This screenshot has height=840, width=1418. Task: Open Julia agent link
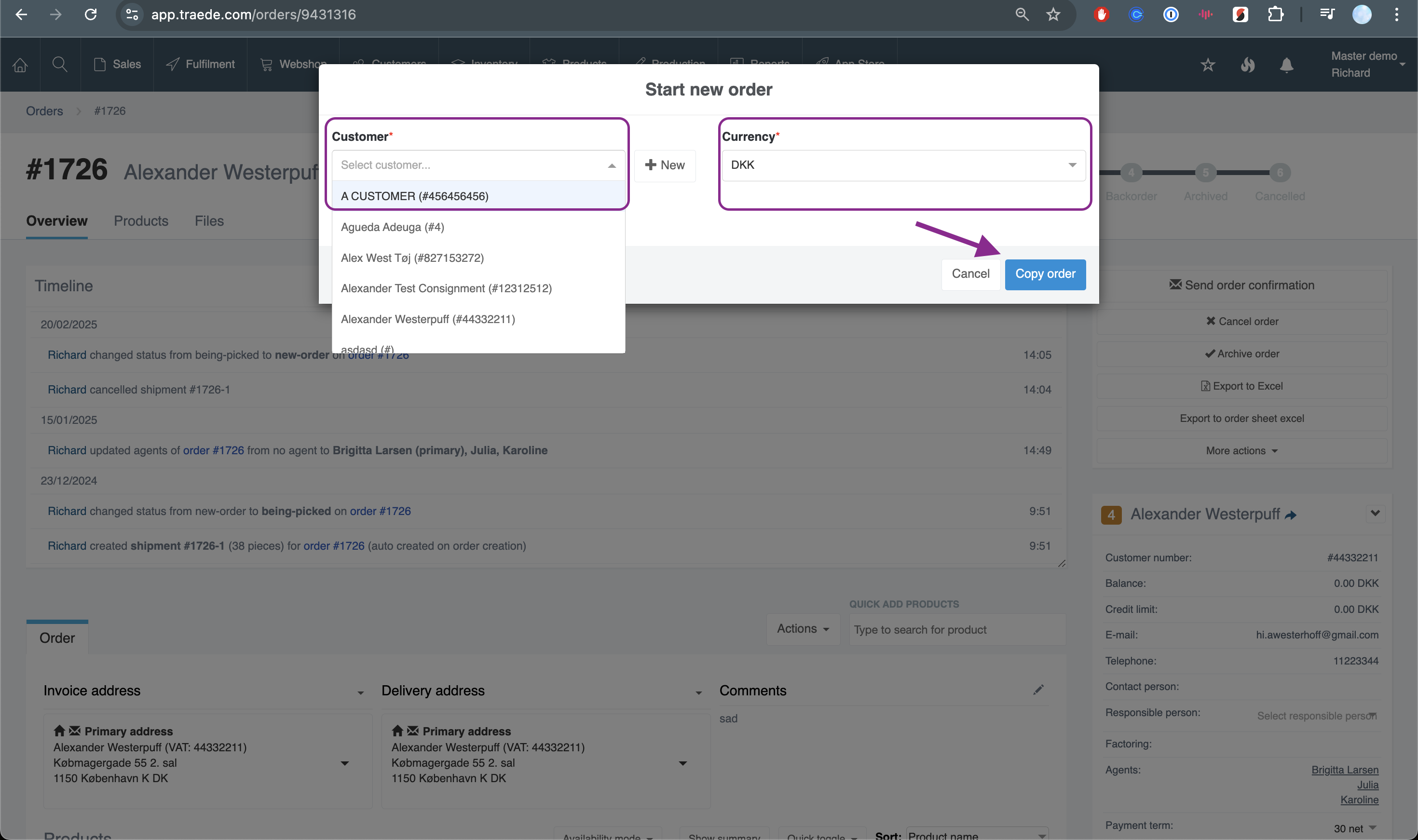pos(1368,785)
